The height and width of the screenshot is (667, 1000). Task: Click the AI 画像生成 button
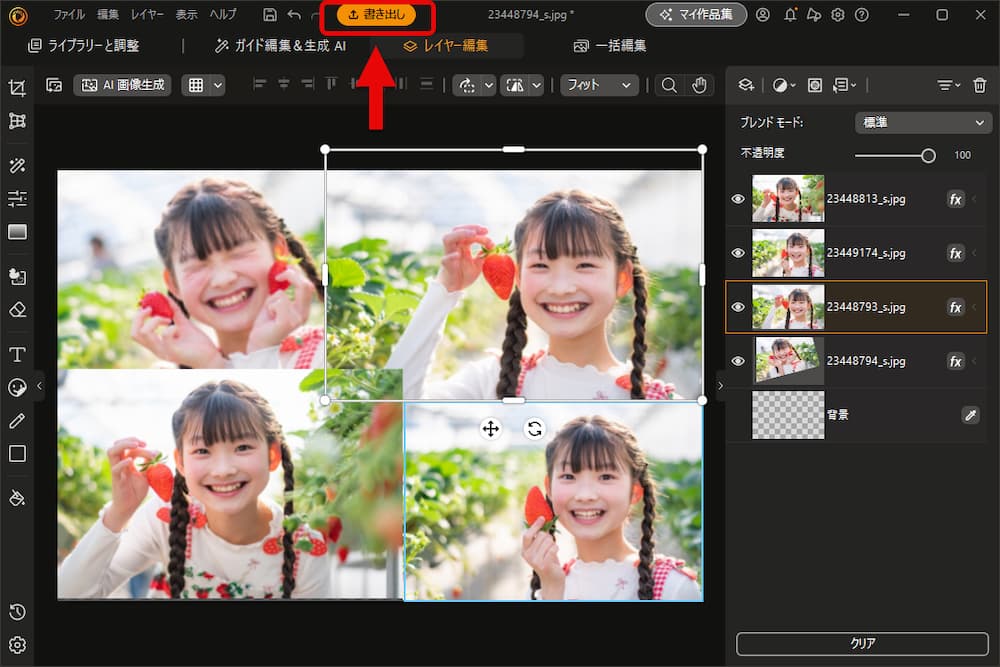click(x=122, y=85)
